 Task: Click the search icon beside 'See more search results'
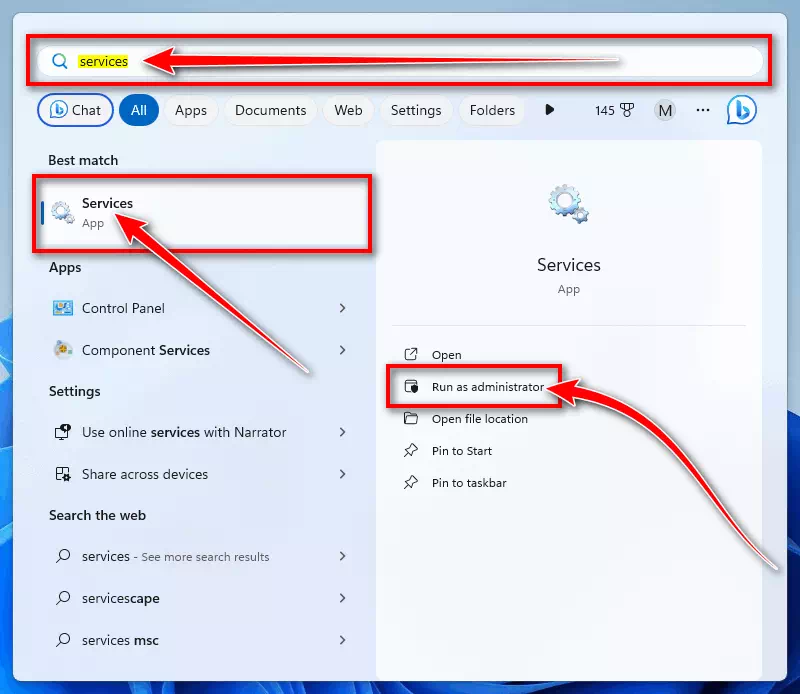click(63, 556)
